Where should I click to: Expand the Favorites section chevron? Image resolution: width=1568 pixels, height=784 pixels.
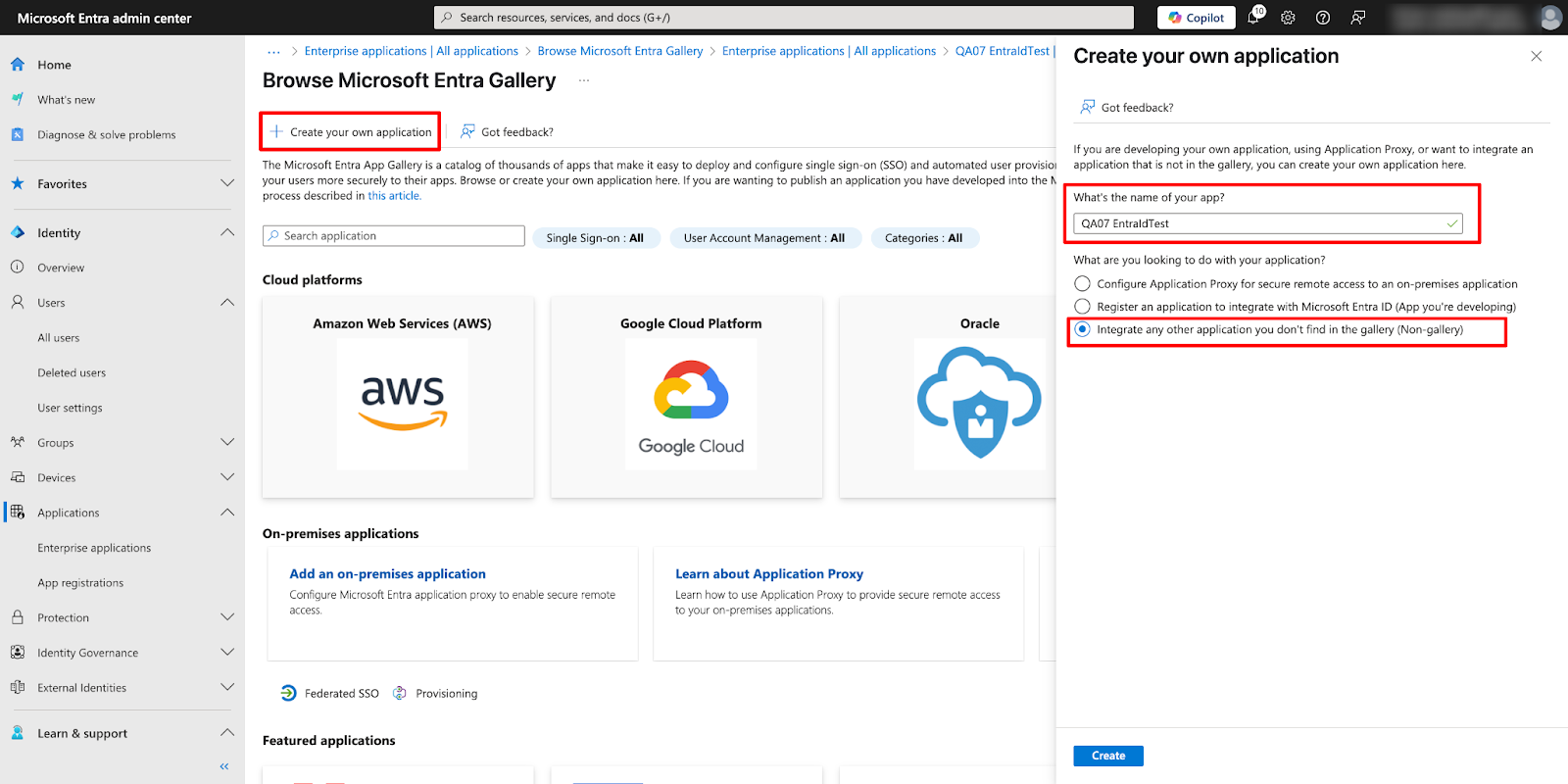(227, 183)
